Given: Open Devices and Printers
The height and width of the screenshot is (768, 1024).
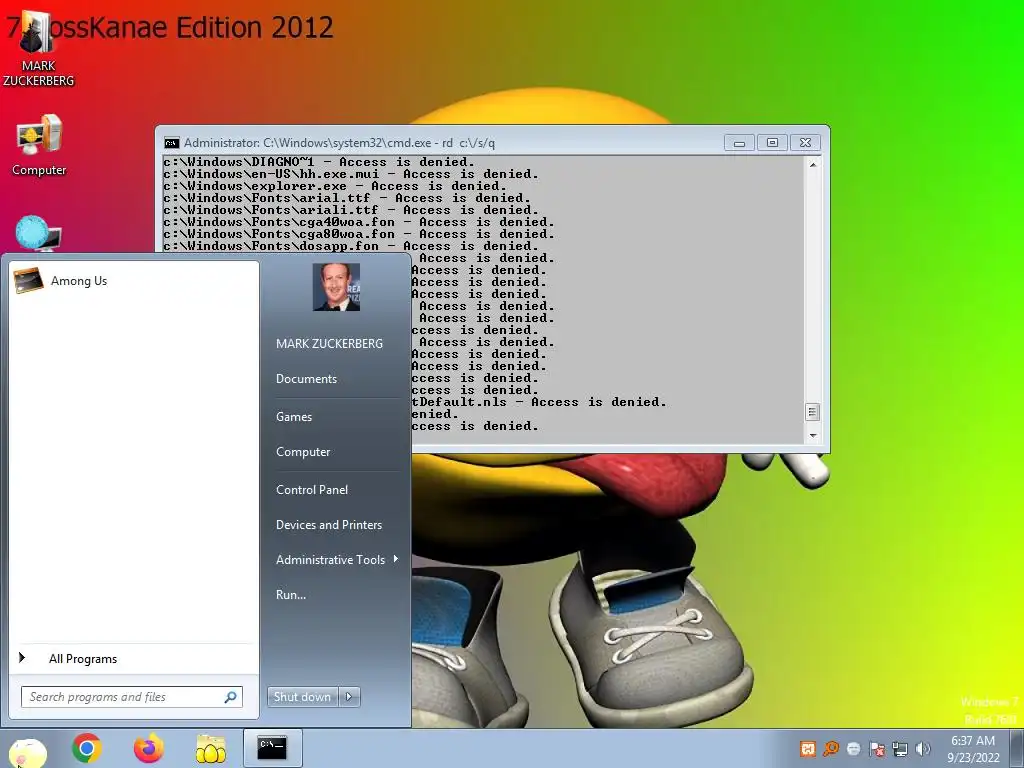Looking at the screenshot, I should coord(328,525).
